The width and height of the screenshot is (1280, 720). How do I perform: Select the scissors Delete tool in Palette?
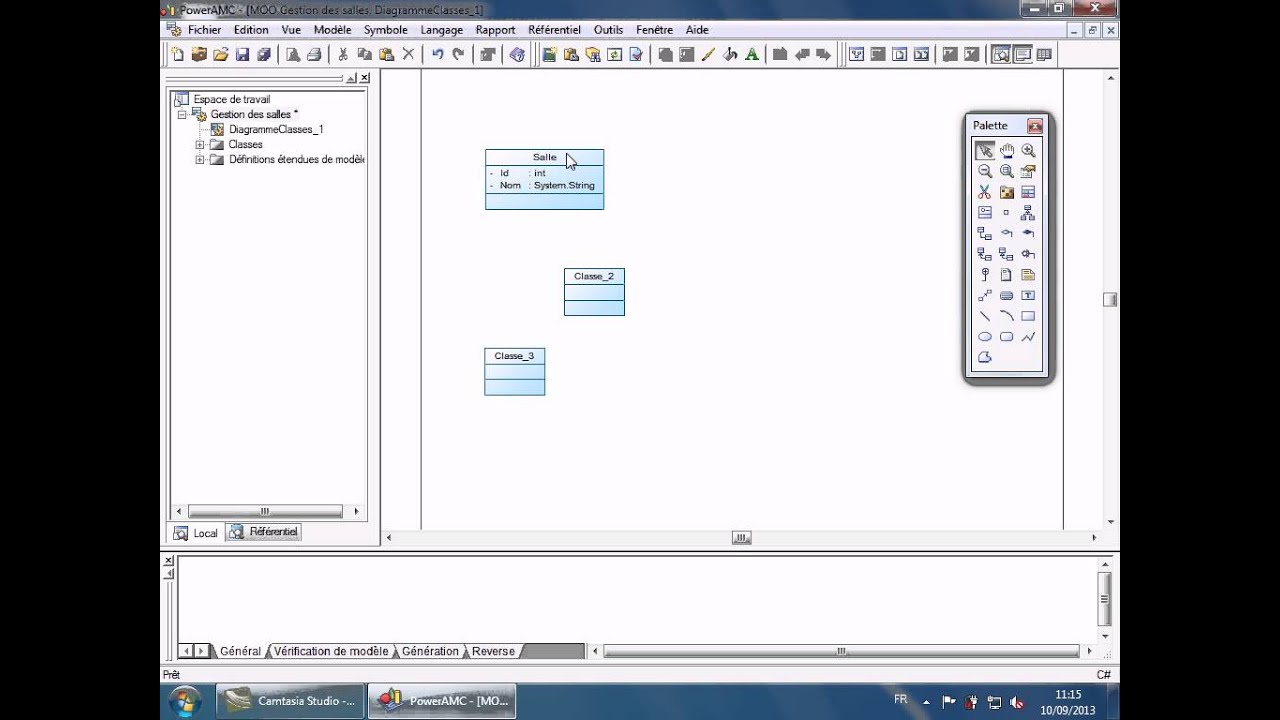coord(985,192)
